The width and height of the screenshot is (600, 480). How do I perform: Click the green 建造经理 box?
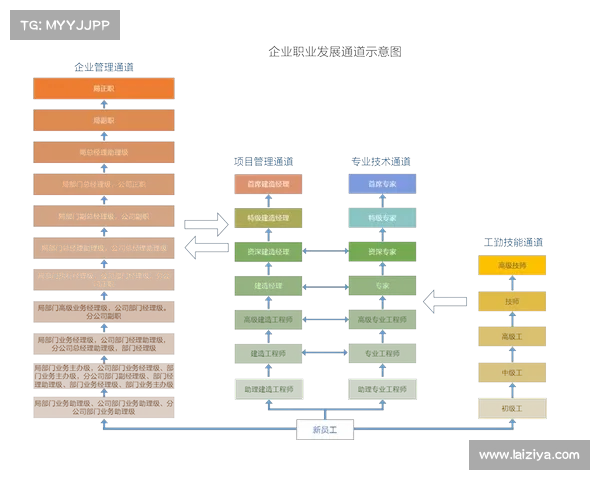click(268, 286)
